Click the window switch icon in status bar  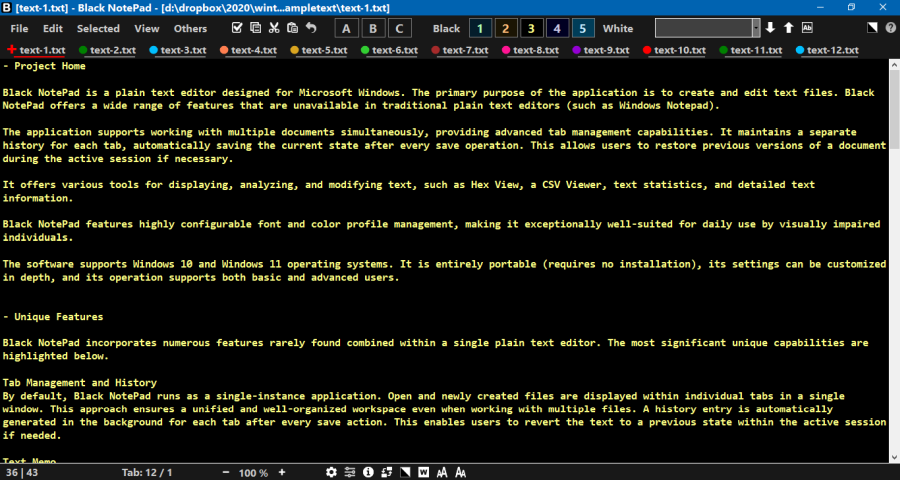point(386,472)
